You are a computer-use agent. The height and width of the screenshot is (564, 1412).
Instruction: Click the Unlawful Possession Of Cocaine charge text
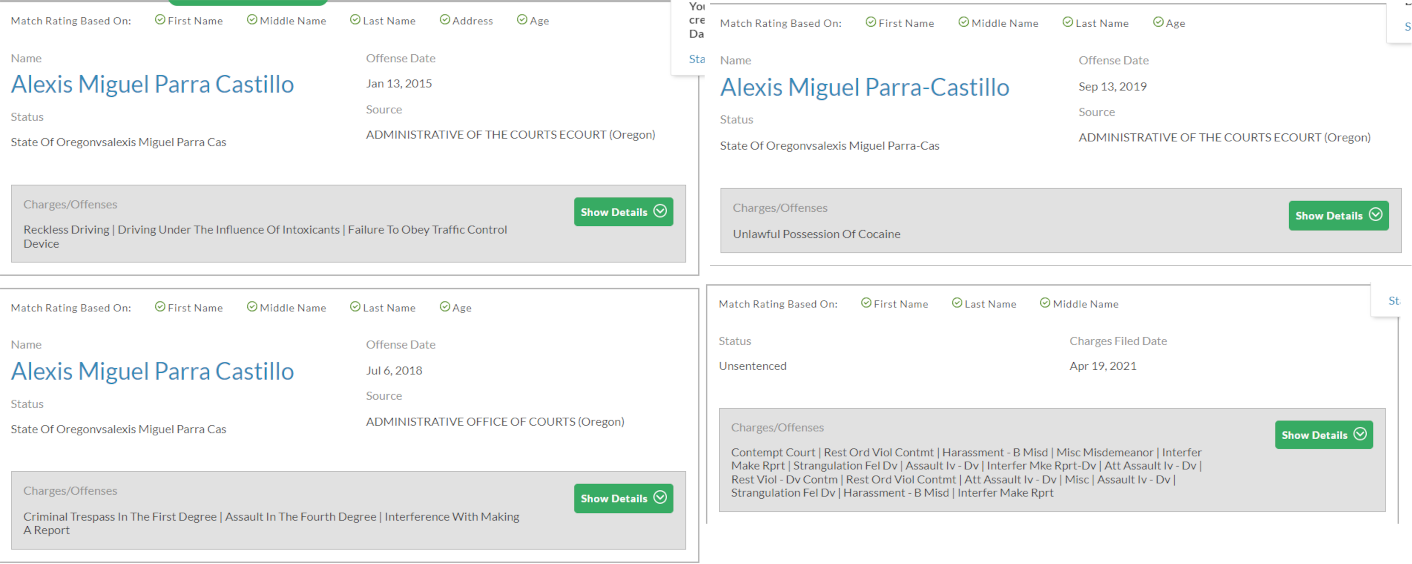pyautogui.click(x=816, y=234)
